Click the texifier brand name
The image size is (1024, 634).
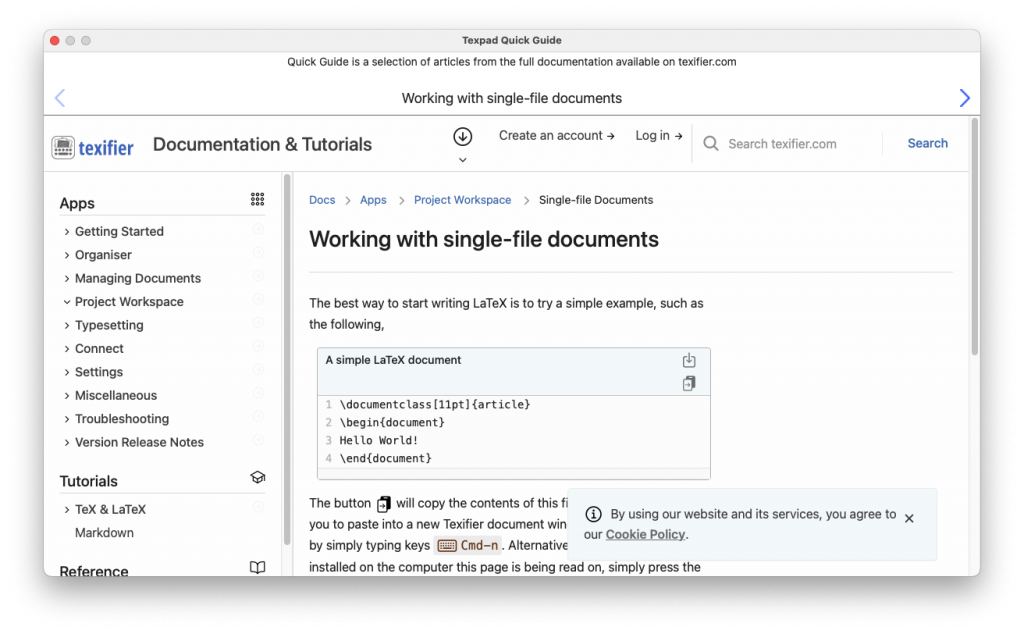(x=106, y=148)
